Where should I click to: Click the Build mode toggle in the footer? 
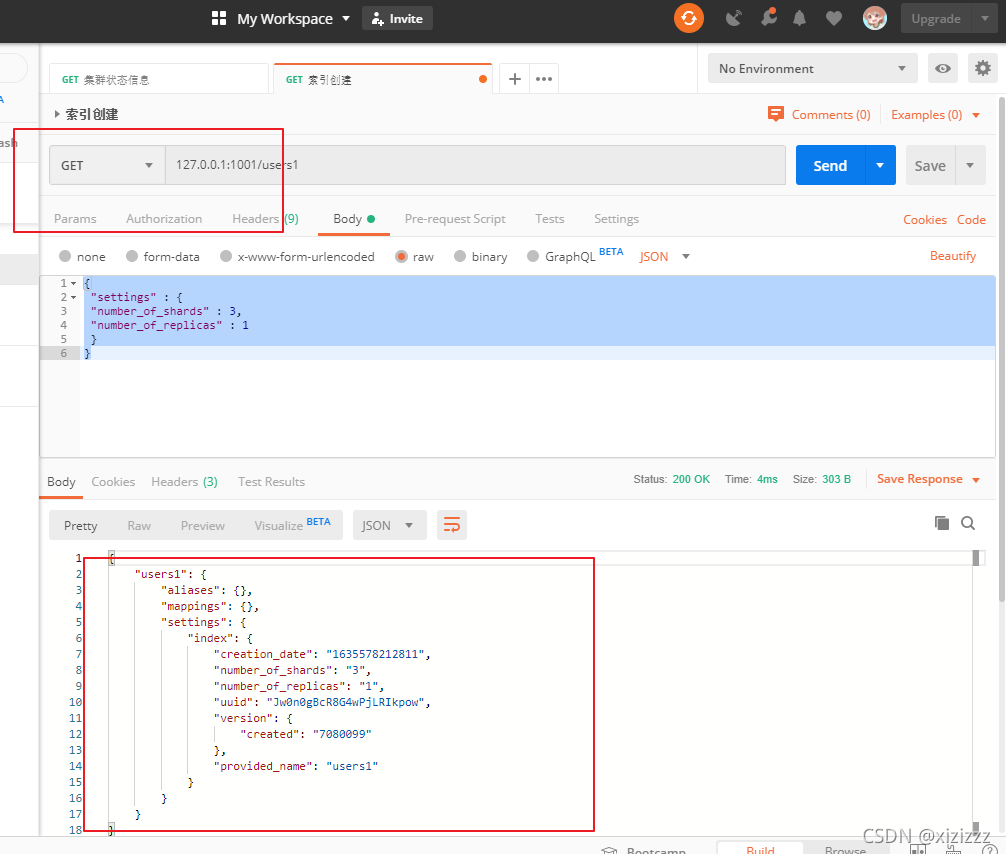coord(760,849)
